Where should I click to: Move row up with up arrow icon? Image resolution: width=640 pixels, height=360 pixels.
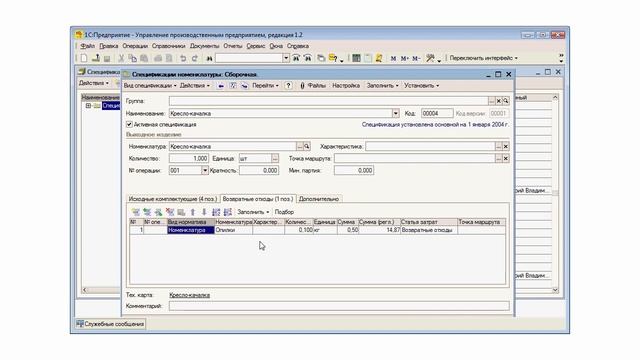[193, 212]
